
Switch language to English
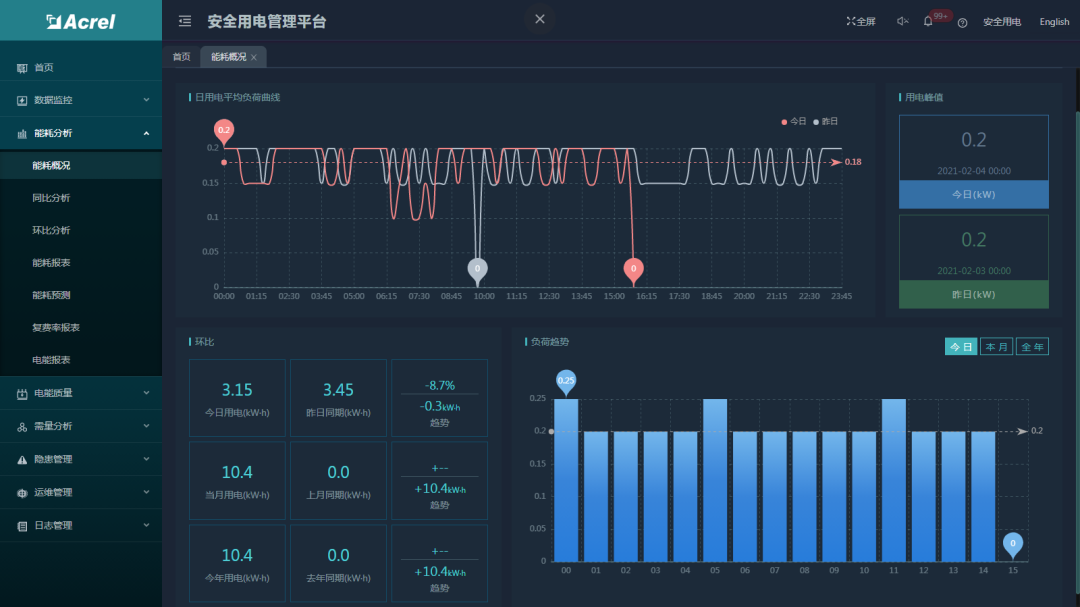(x=1054, y=22)
